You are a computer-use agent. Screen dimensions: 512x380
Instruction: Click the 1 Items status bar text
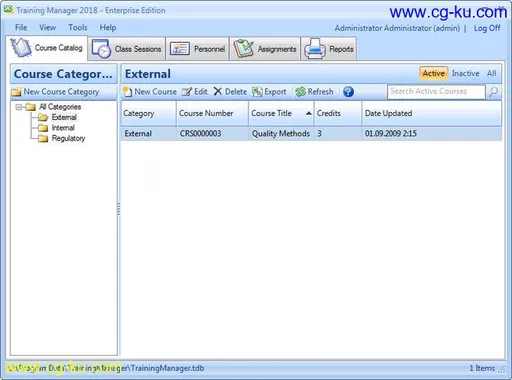point(482,368)
